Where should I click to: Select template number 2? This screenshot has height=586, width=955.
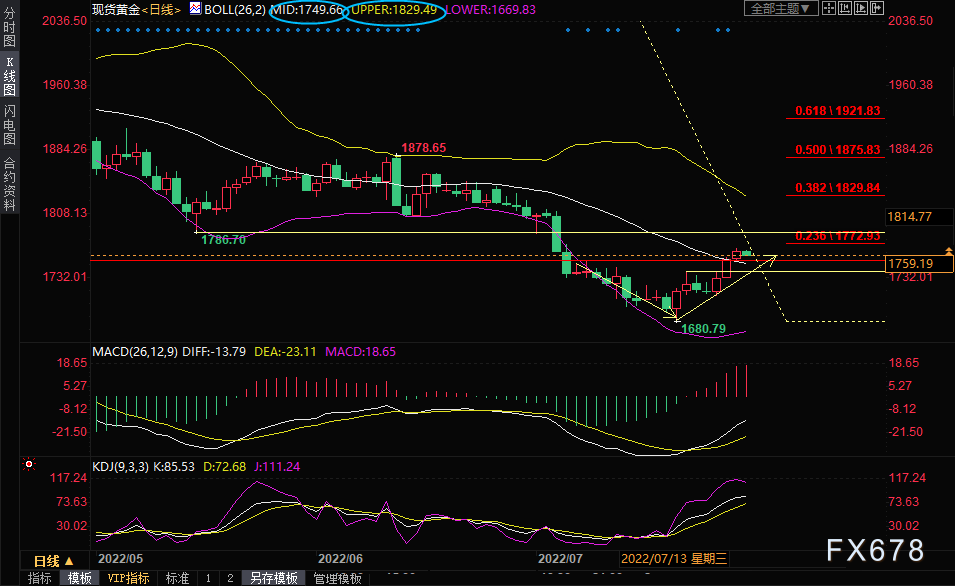pyautogui.click(x=230, y=578)
